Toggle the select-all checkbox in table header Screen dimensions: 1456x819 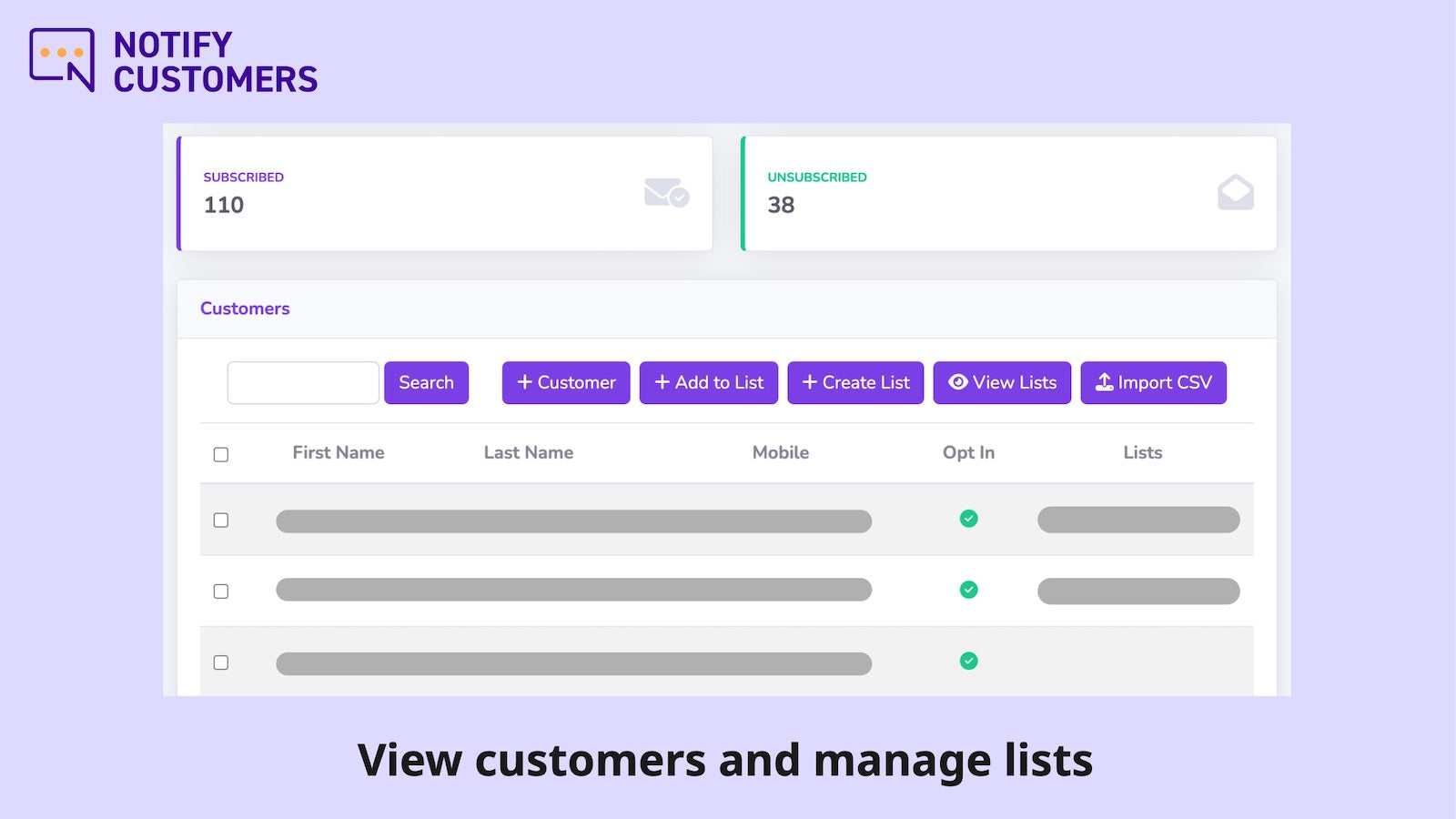[x=221, y=453]
